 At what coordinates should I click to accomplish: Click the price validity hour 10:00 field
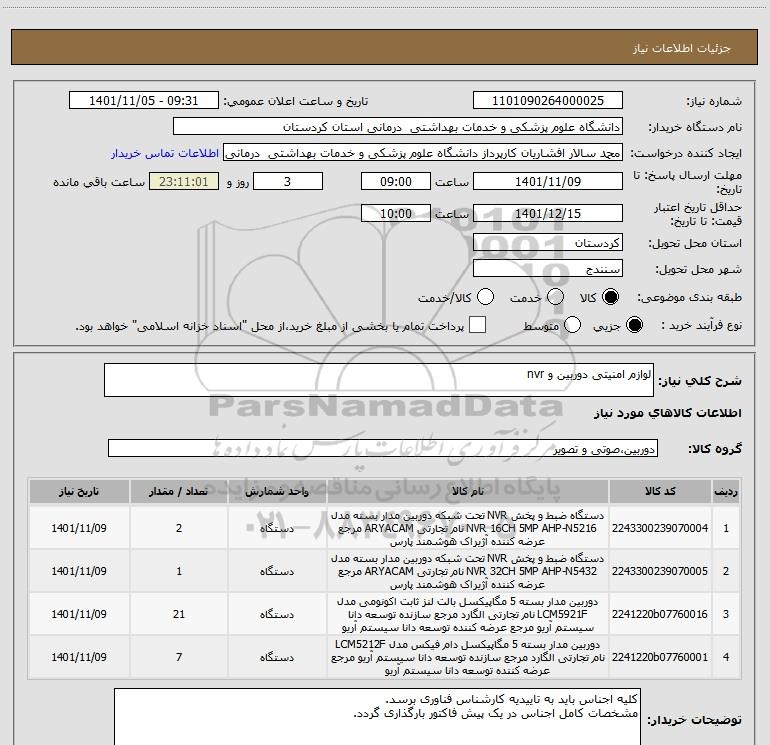[396, 213]
